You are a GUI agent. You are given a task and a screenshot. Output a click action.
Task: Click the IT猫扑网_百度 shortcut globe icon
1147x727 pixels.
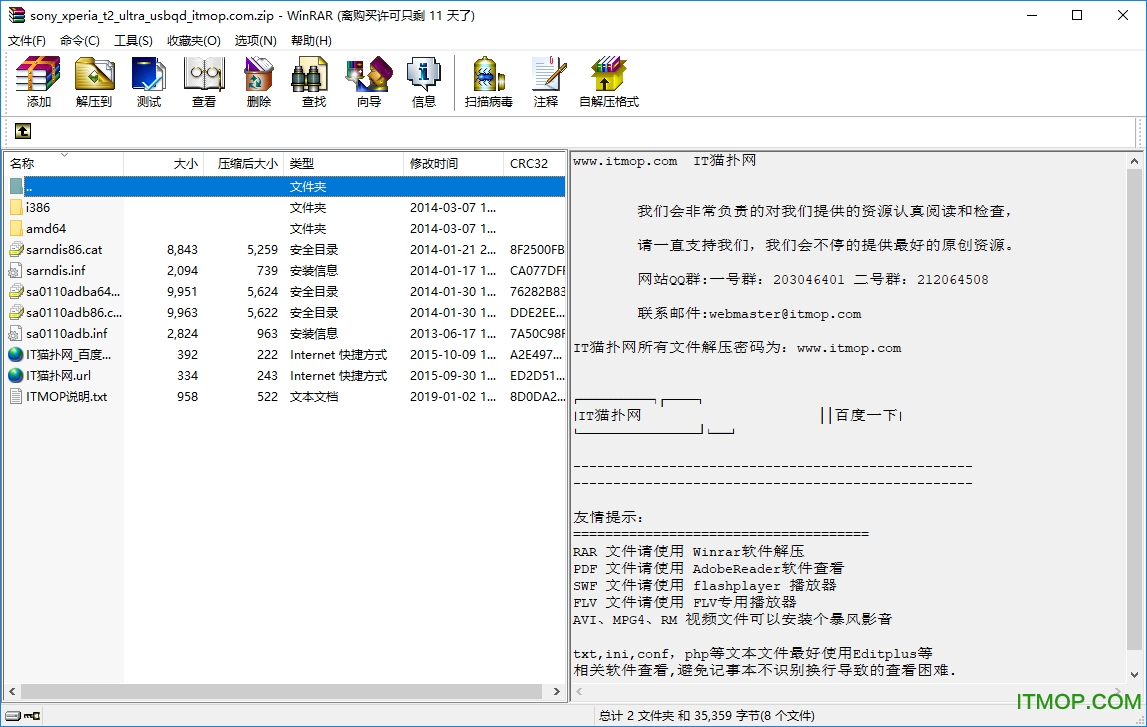click(16, 355)
